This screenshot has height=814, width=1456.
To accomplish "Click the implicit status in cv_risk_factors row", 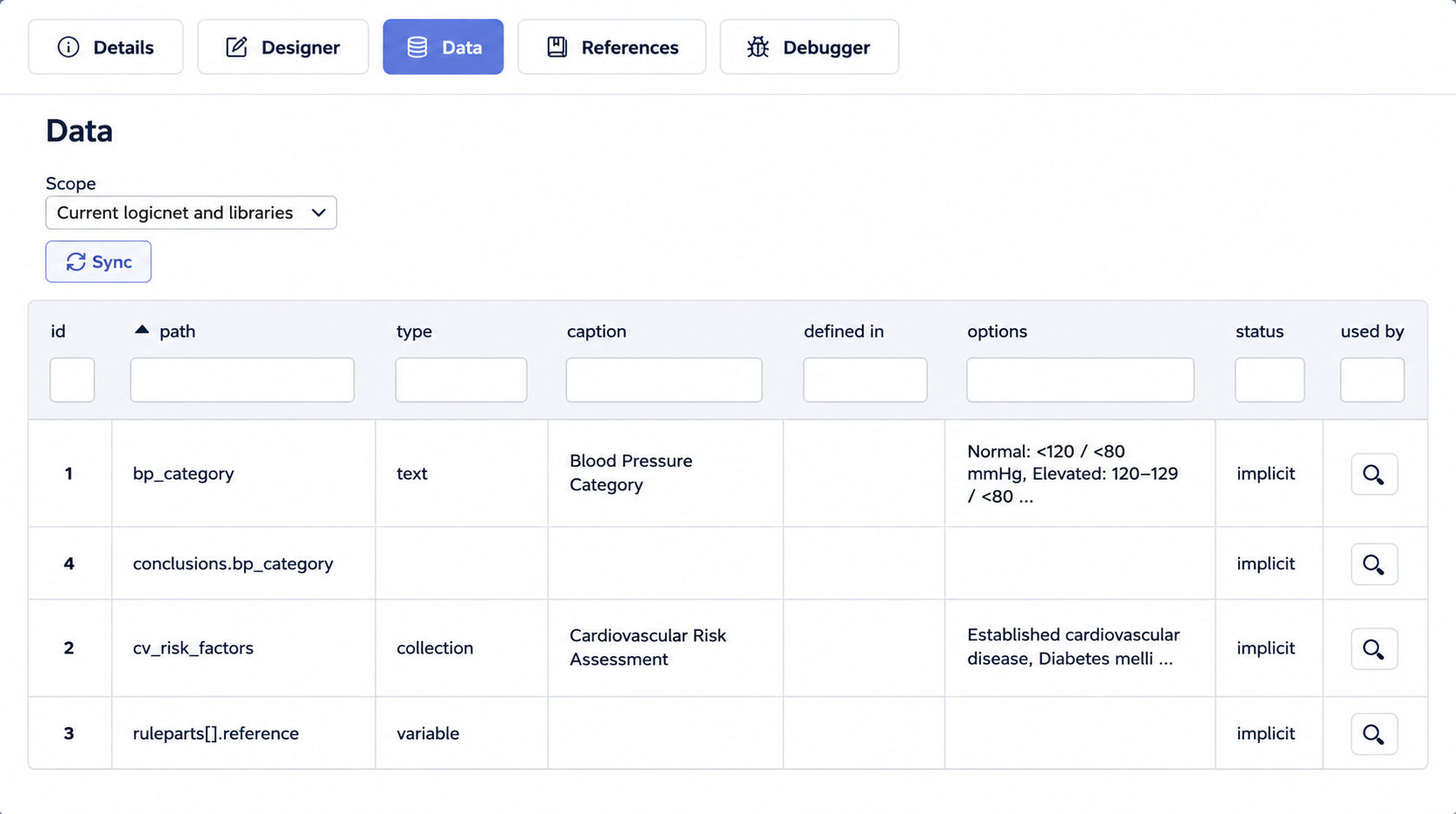I will (x=1266, y=648).
